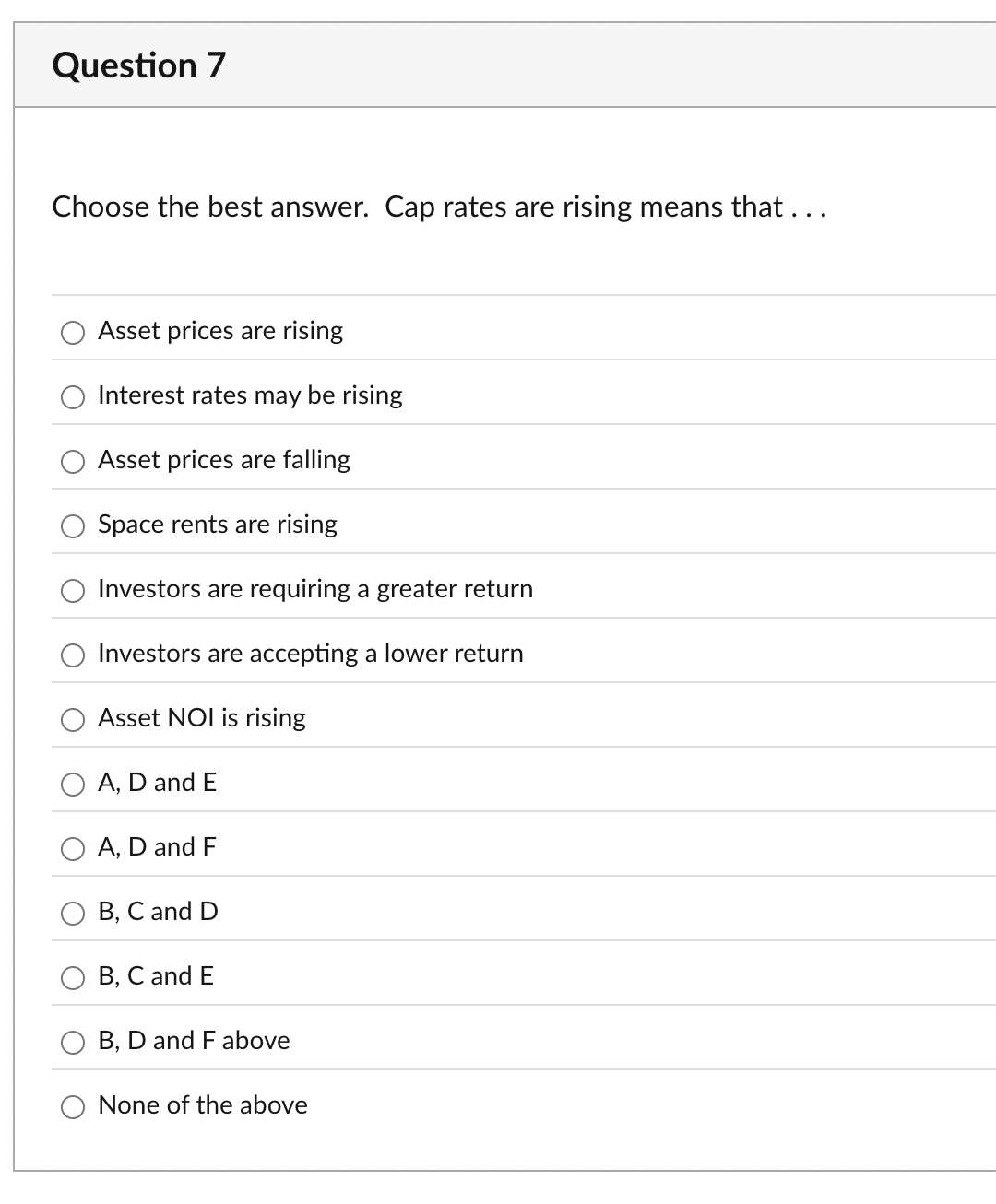Select 'Asset NOI is rising' radio button
The image size is (996, 1204).
[74, 720]
